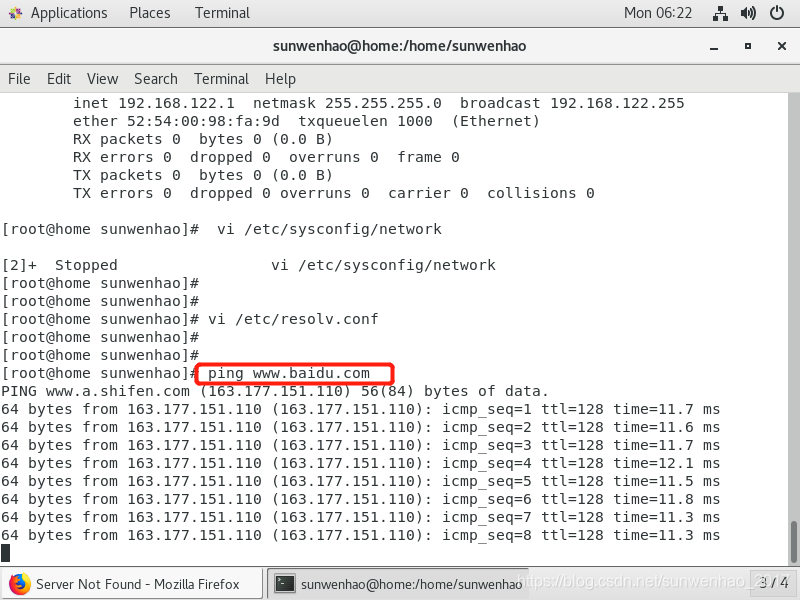This screenshot has width=800, height=600.
Task: Open the Places menu
Action: 149,13
